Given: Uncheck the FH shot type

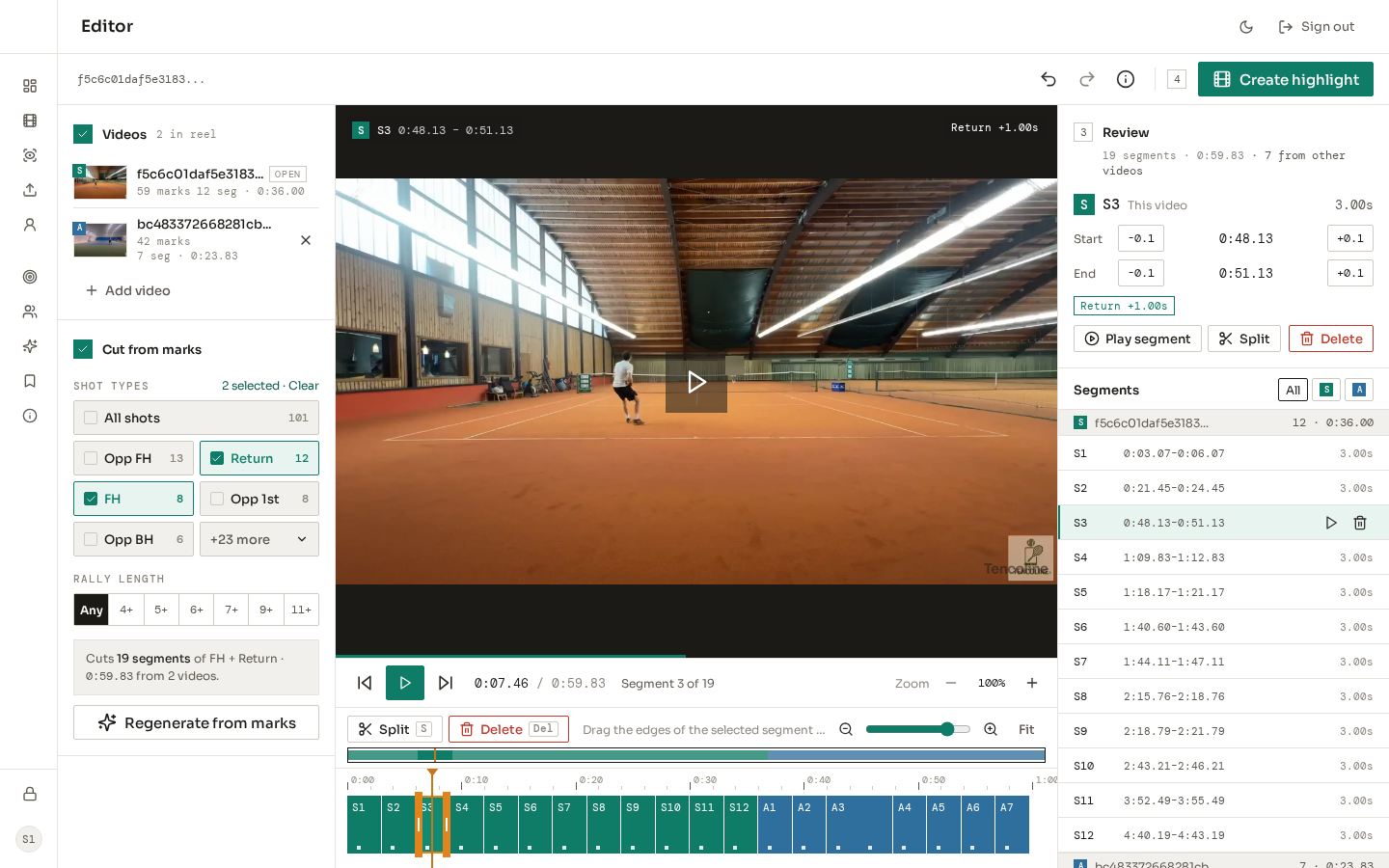Looking at the screenshot, I should [x=91, y=499].
